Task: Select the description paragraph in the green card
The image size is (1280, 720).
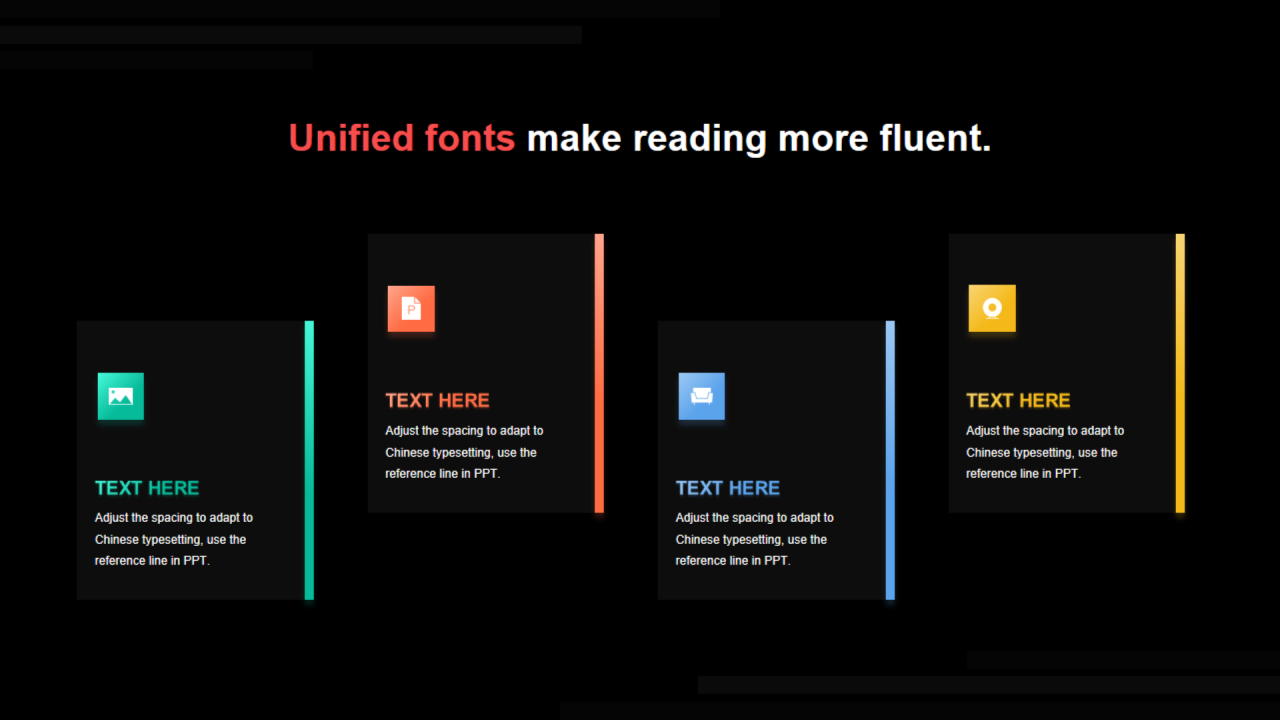Action: [x=173, y=539]
